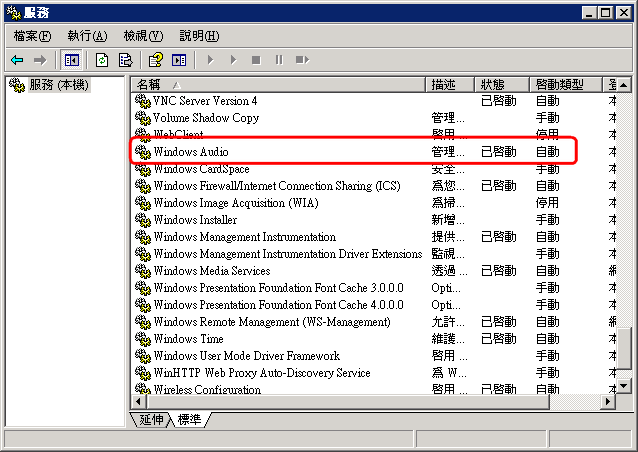The height and width of the screenshot is (452, 638).
Task: Toggle the console tree pane icon
Action: pos(72,60)
